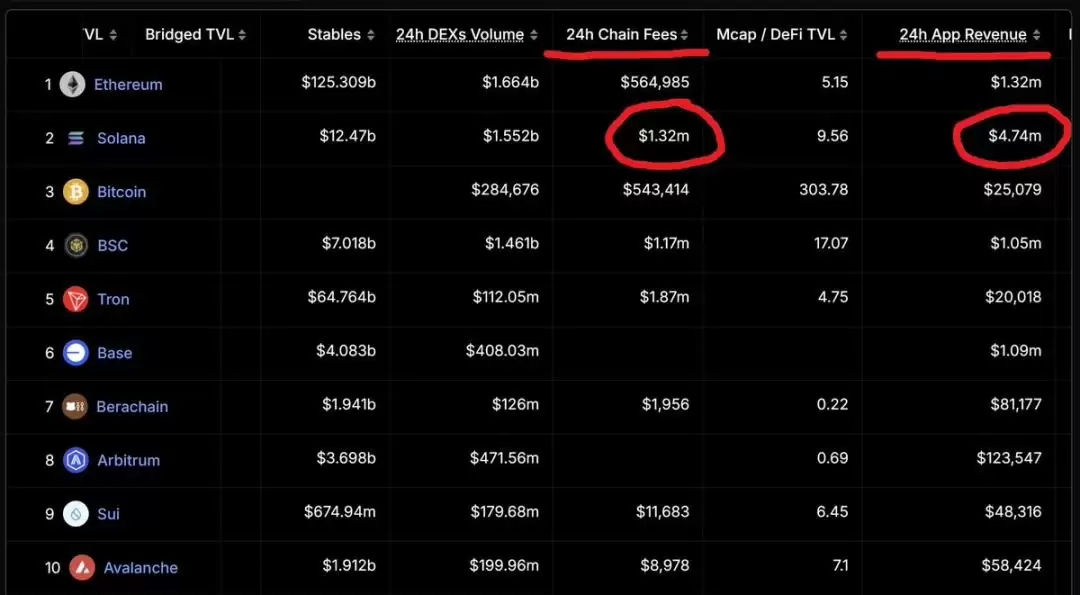The image size is (1080, 595).
Task: Click the Tron chain logo icon
Action: (76, 299)
